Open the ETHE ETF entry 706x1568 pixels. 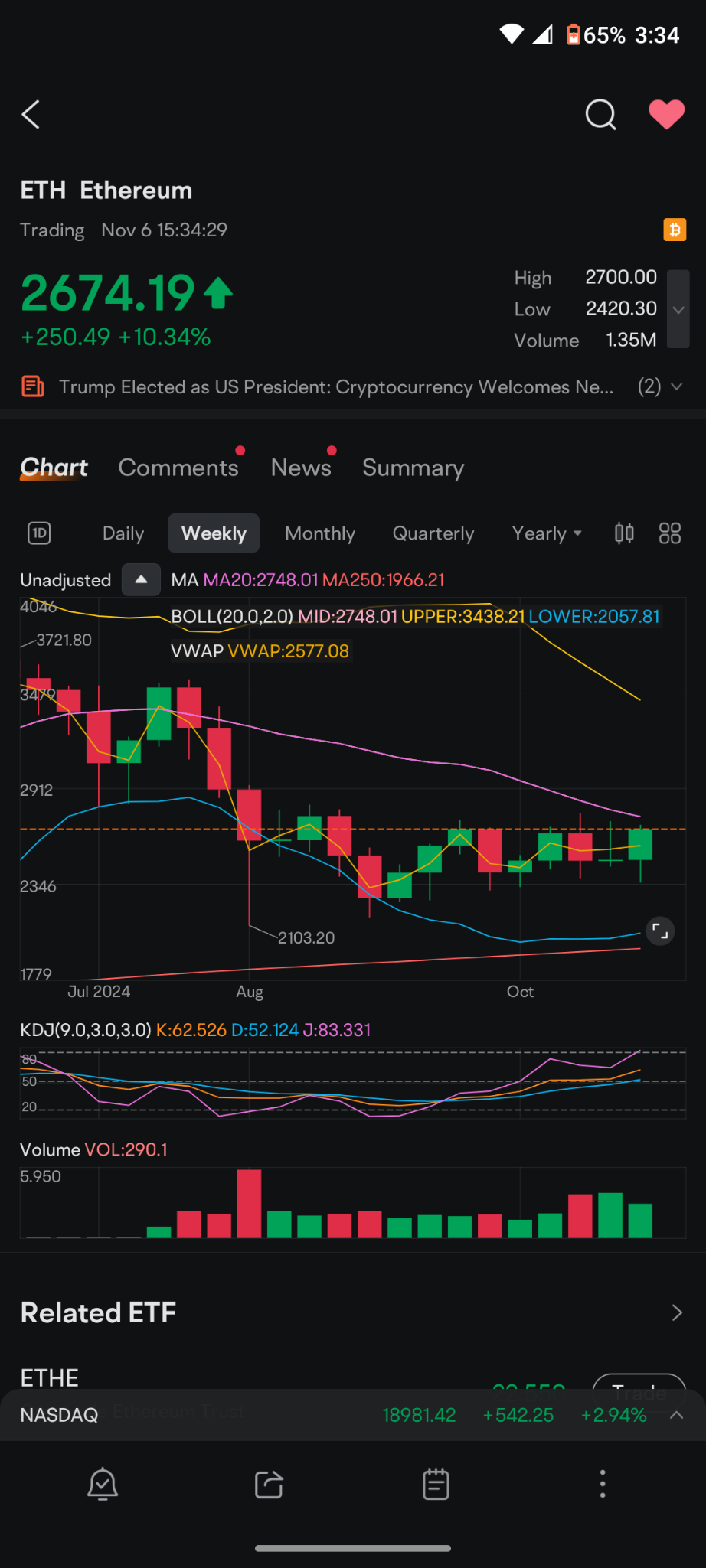[50, 1378]
